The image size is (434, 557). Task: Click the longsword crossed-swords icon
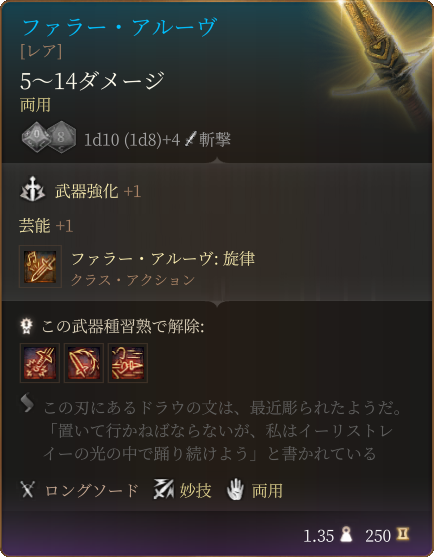coord(27,490)
